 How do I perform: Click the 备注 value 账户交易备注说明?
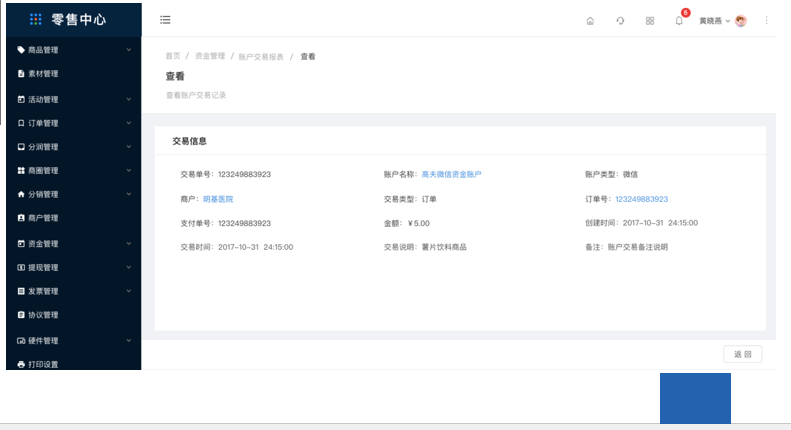(638, 247)
